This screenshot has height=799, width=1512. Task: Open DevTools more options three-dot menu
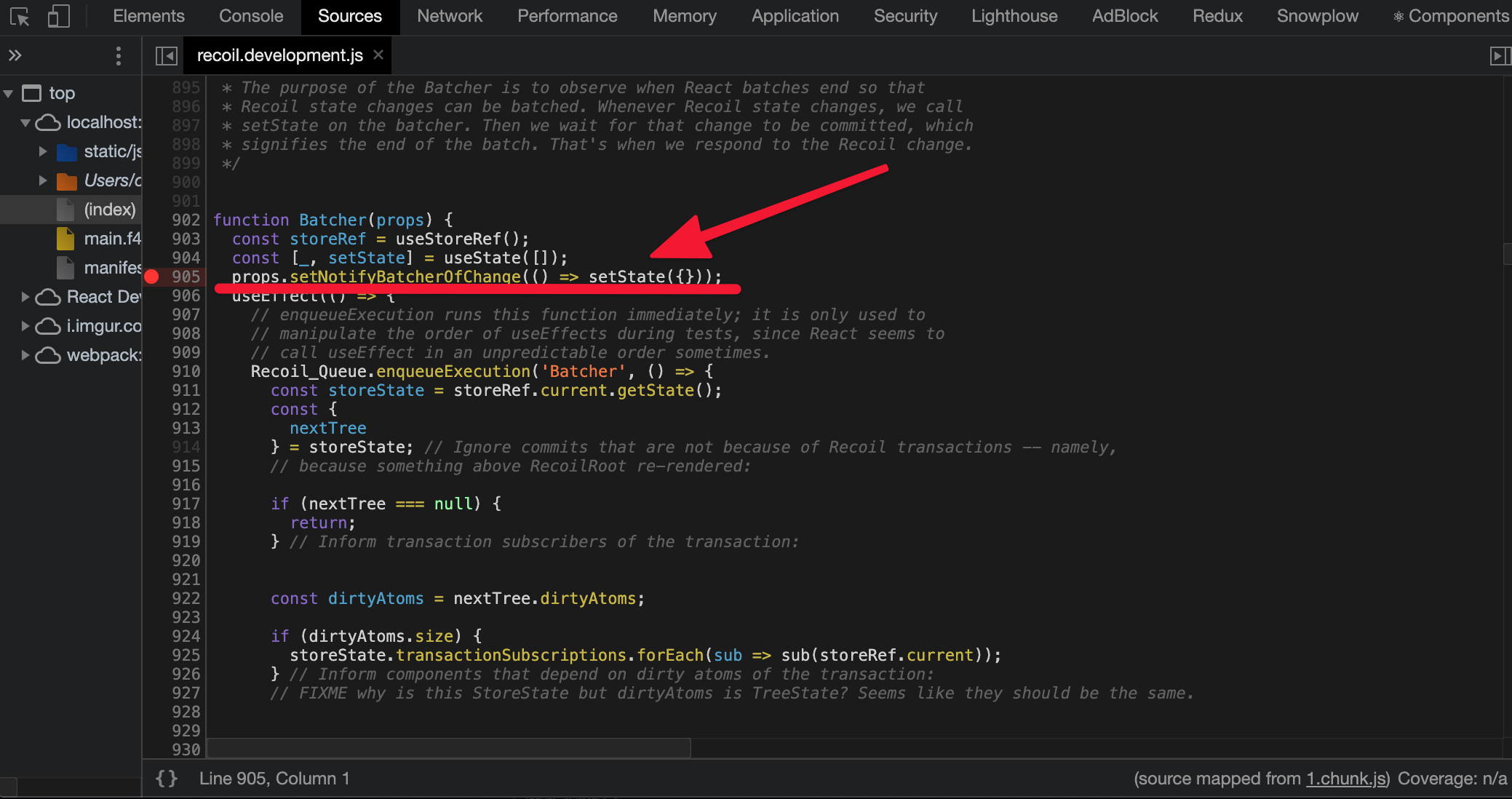(x=119, y=55)
